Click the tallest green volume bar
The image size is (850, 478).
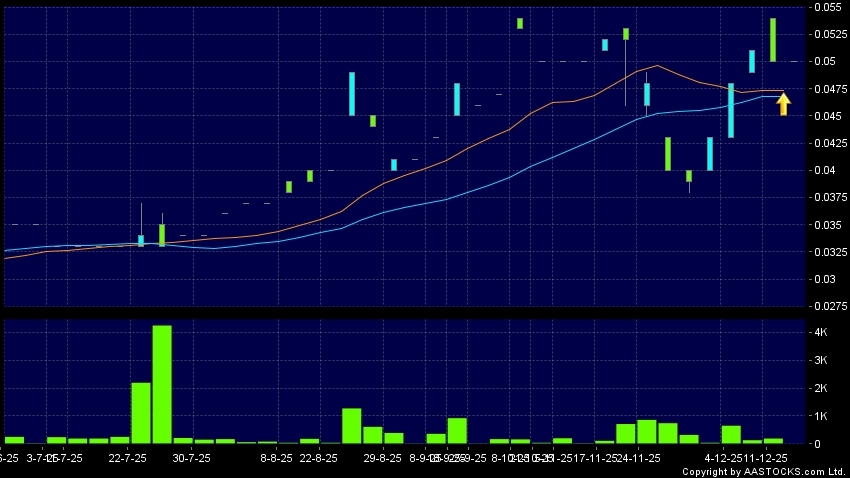[x=162, y=384]
